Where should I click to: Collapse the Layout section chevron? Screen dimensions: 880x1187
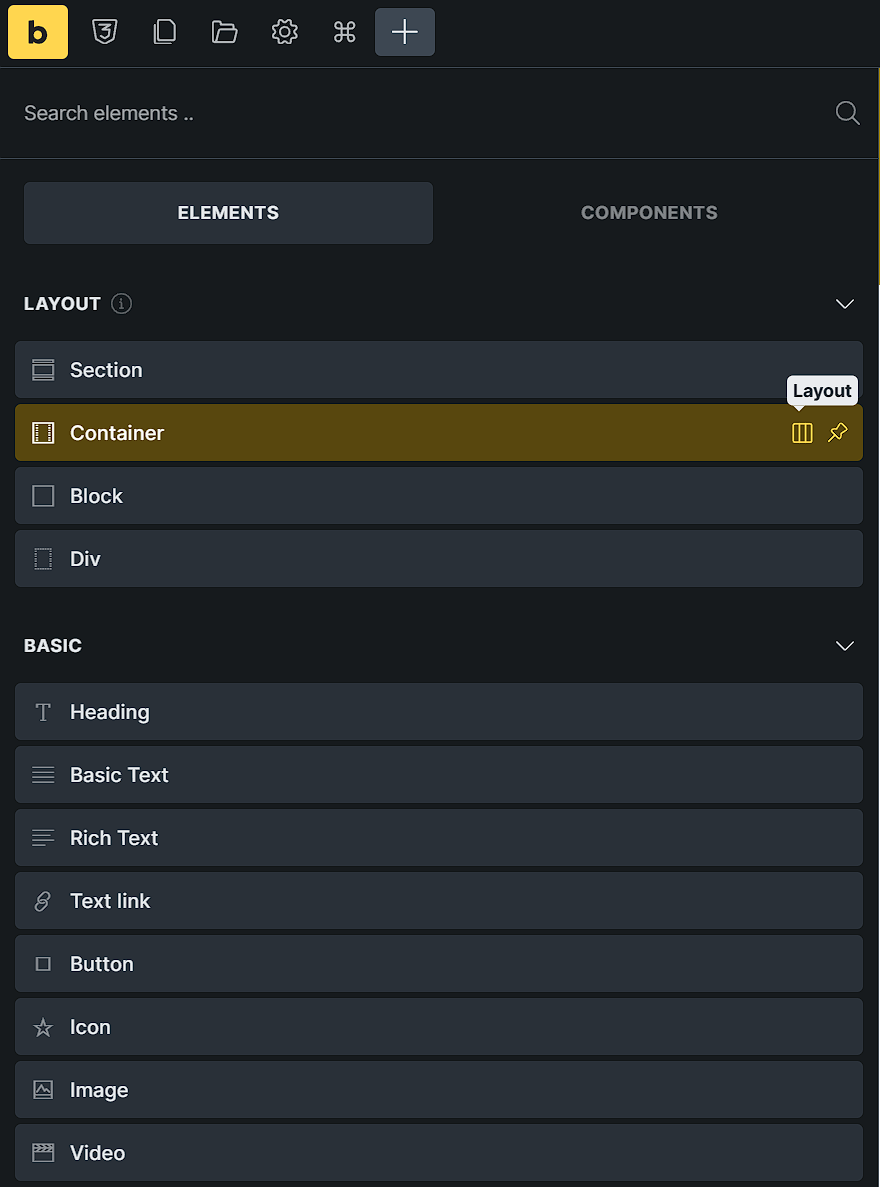point(845,303)
